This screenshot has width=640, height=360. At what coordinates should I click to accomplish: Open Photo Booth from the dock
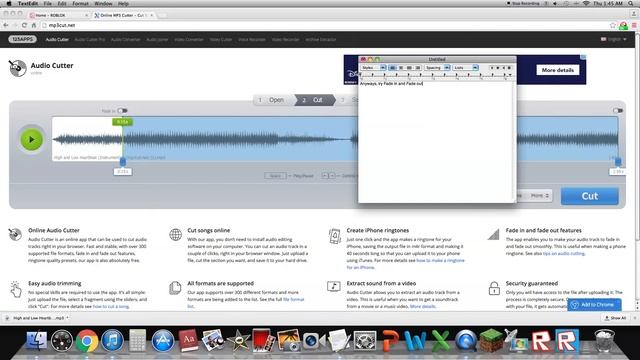pyautogui.click(x=263, y=340)
